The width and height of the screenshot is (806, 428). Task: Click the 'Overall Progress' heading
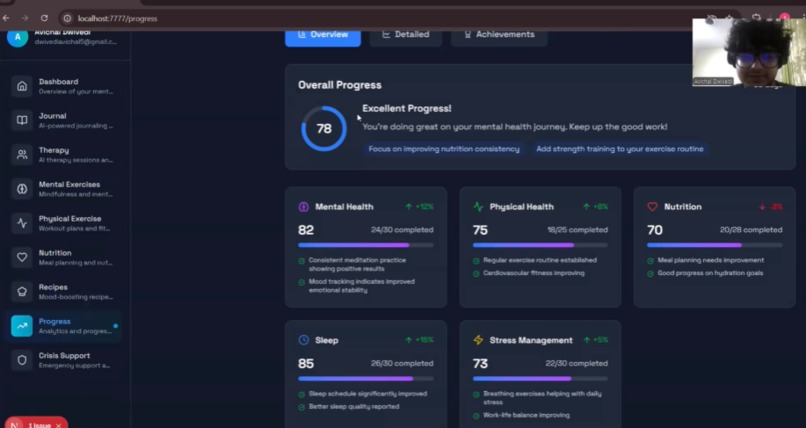[x=340, y=85]
